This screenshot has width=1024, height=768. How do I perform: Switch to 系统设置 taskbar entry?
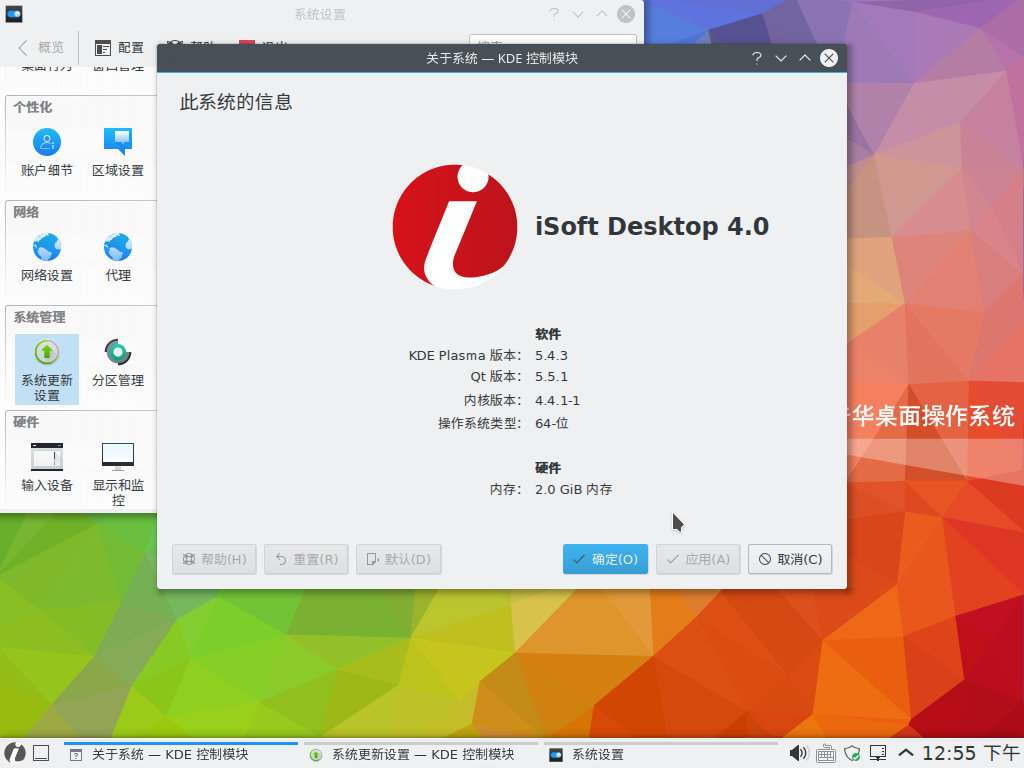[x=661, y=754]
